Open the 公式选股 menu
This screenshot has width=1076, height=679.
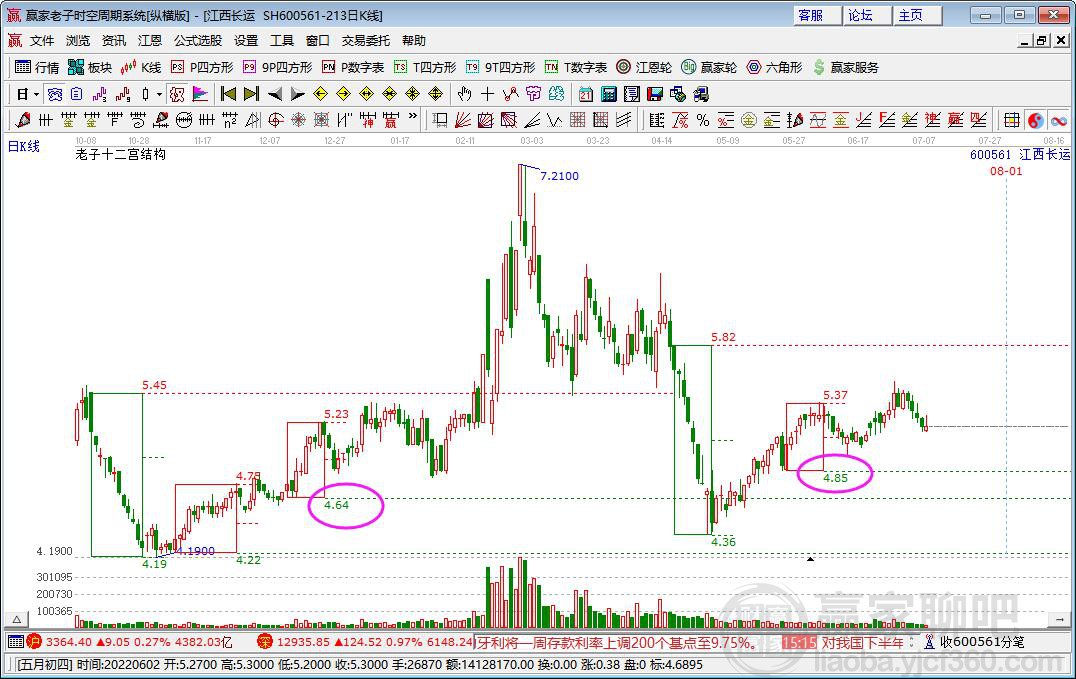pos(198,41)
